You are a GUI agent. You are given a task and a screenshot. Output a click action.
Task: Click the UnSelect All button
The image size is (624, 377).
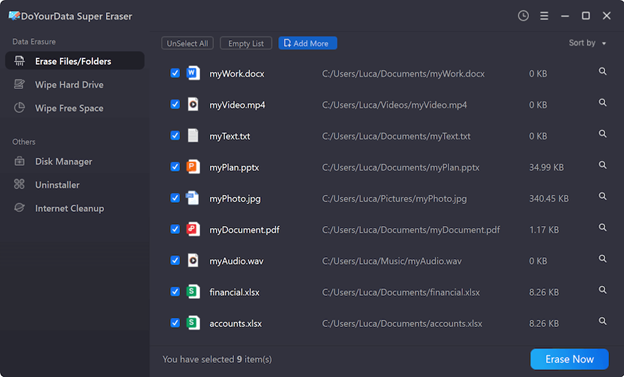point(187,43)
